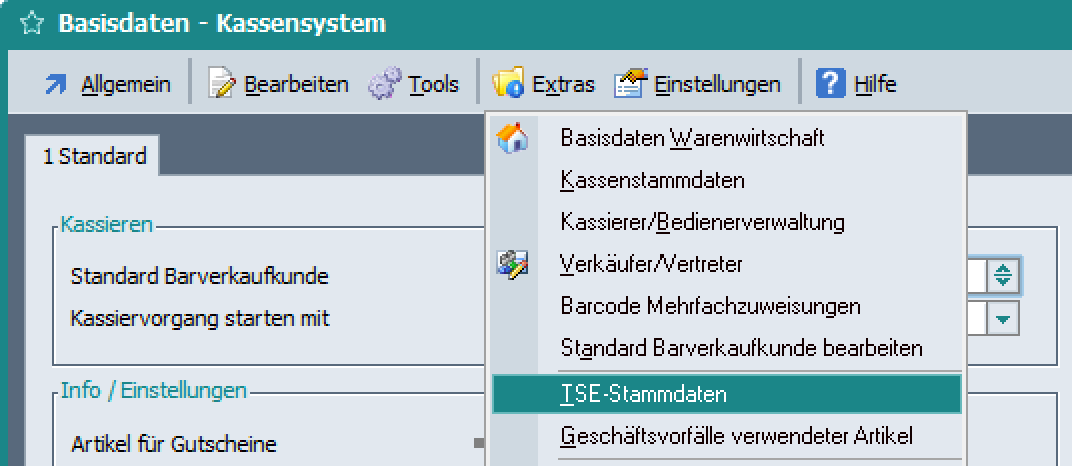Click the house icon in the Extras menu
Viewport: 1072px width, 466px height.
coord(512,138)
